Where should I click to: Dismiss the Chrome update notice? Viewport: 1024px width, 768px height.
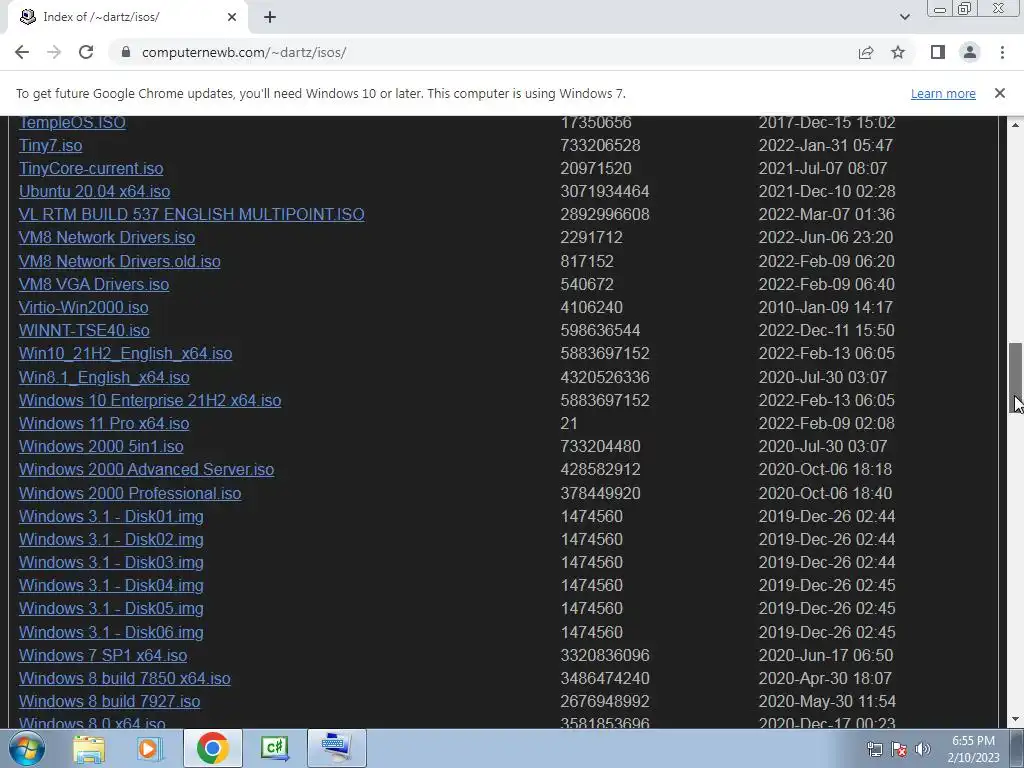pyautogui.click(x=999, y=93)
